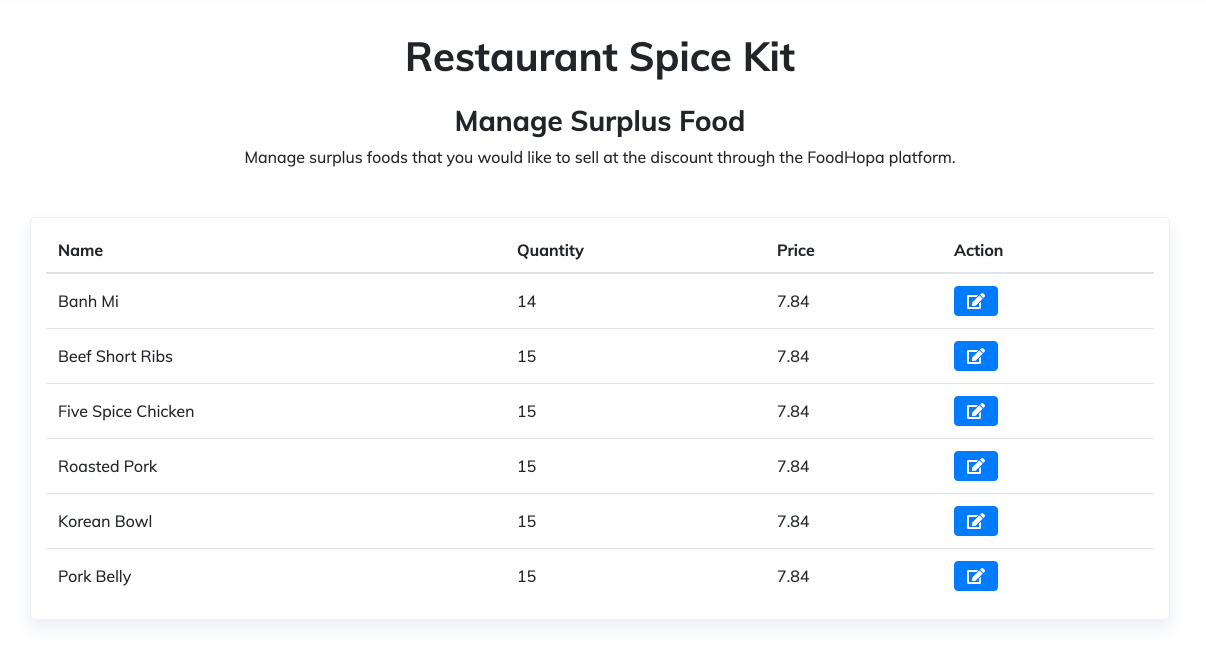Select the Pork Belly price value
The image size is (1206, 665).
pos(792,576)
